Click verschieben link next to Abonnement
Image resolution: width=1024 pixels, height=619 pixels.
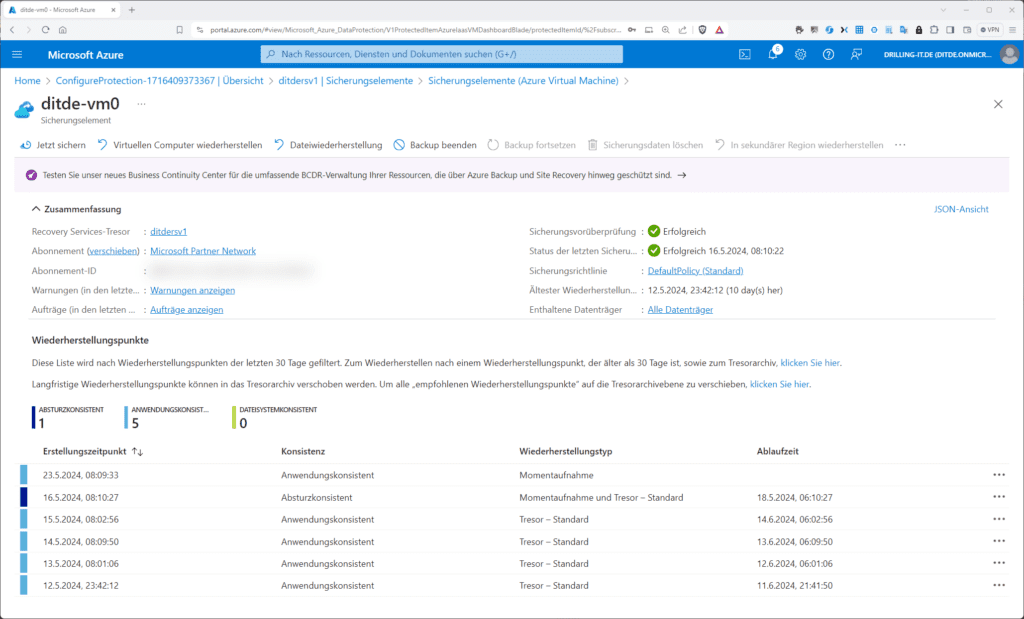(114, 251)
